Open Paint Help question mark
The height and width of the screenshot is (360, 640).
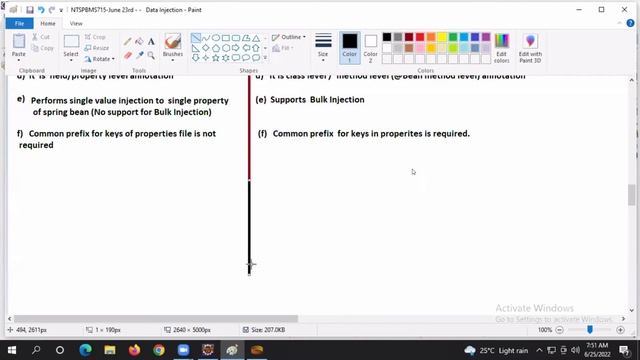(x=630, y=23)
